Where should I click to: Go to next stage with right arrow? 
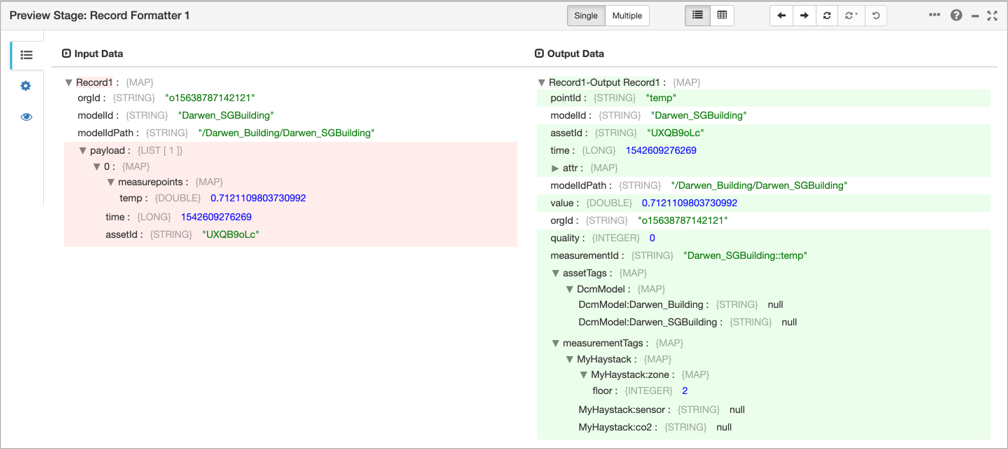[x=804, y=16]
